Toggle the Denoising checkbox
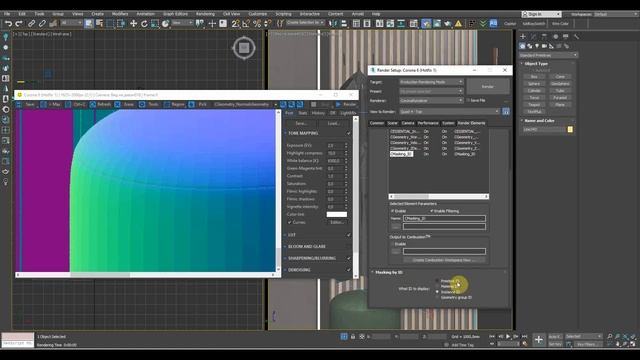Image resolution: width=640 pixels, height=360 pixels. click(349, 270)
